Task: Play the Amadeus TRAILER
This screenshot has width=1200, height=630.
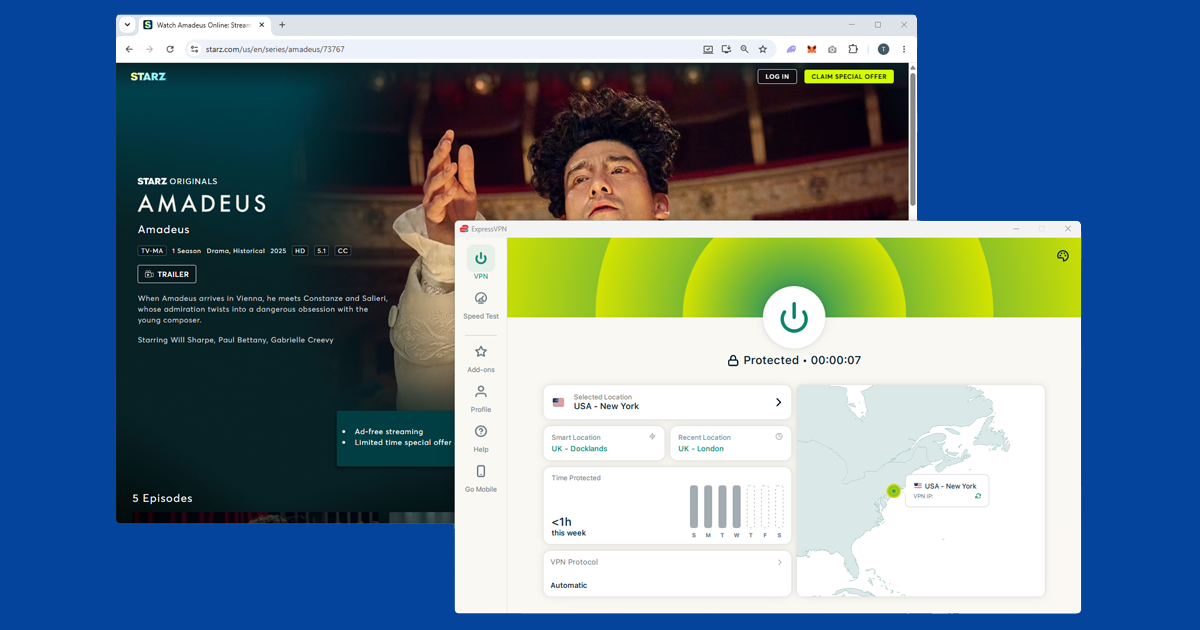Action: pos(167,274)
